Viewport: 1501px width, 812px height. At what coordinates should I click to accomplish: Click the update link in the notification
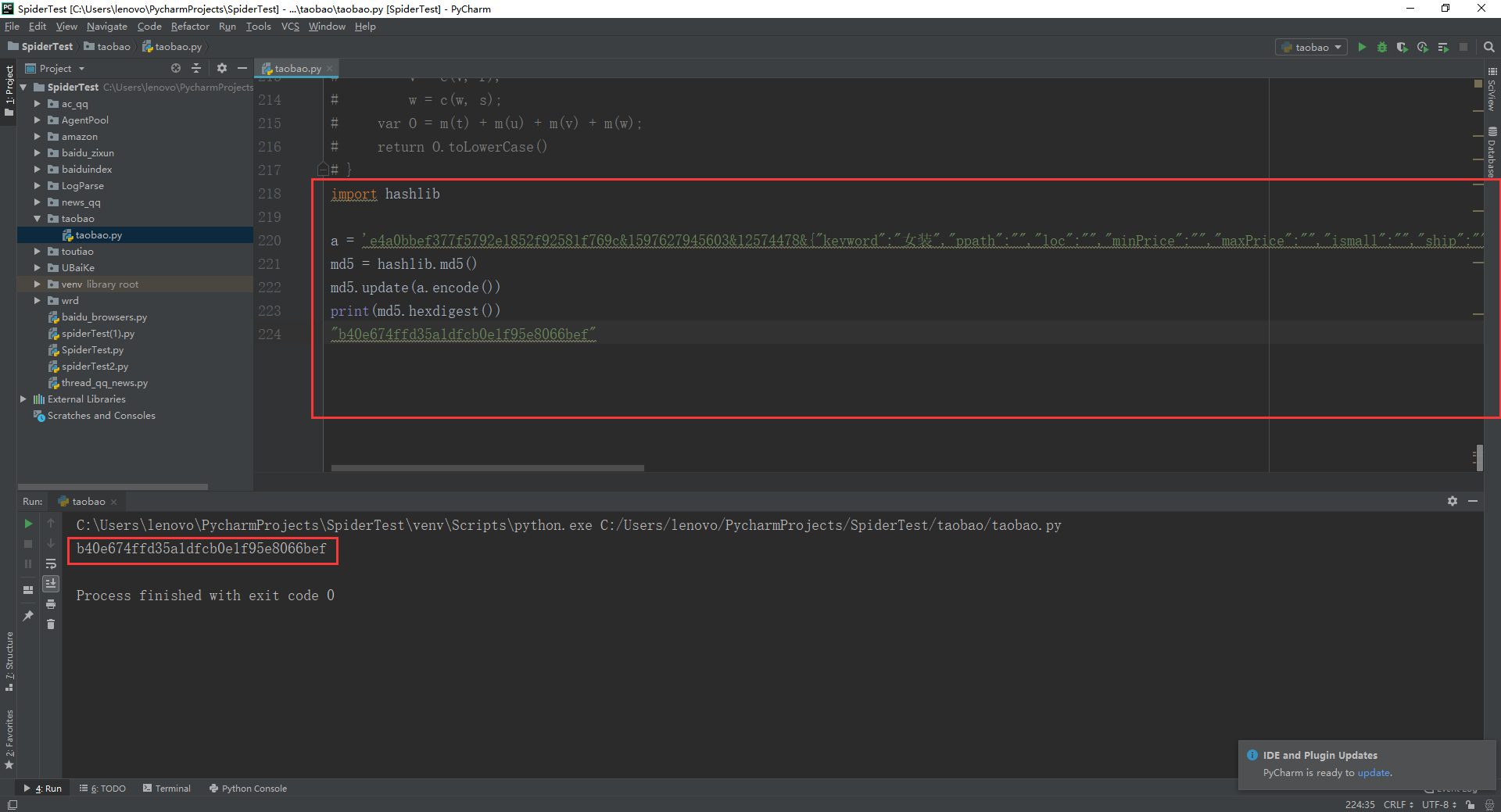1374,773
